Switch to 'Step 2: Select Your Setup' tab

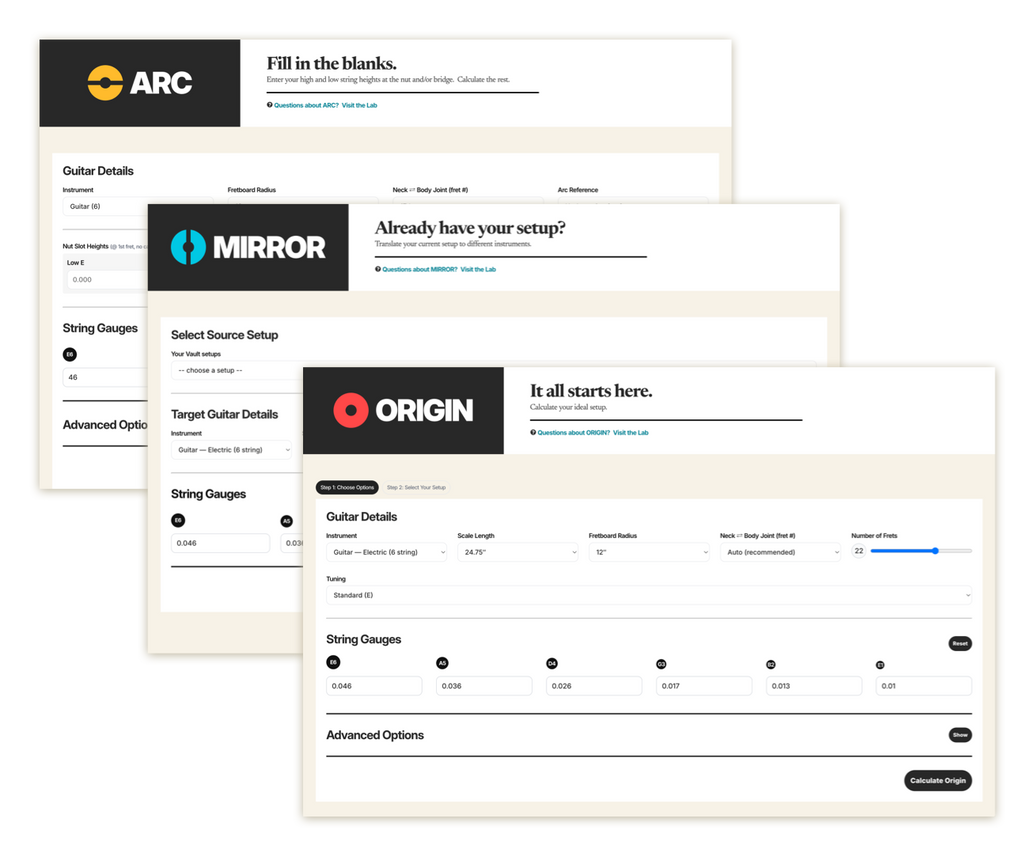tap(416, 487)
